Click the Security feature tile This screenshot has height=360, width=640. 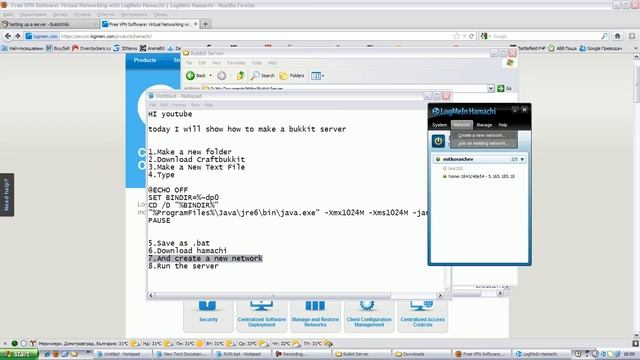208,315
